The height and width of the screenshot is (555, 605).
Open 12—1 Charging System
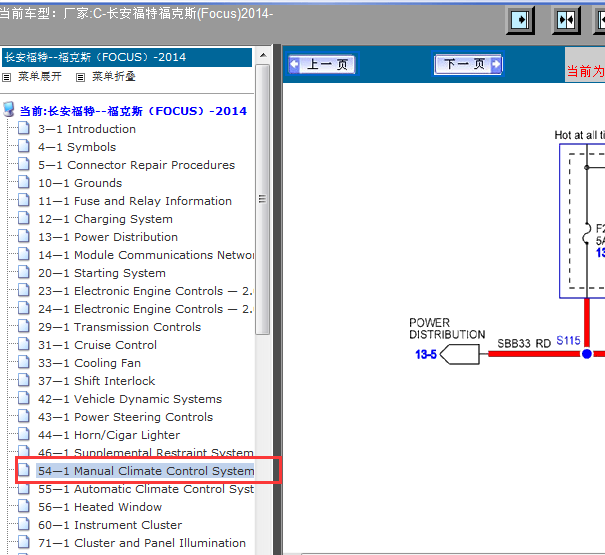pyautogui.click(x=105, y=219)
